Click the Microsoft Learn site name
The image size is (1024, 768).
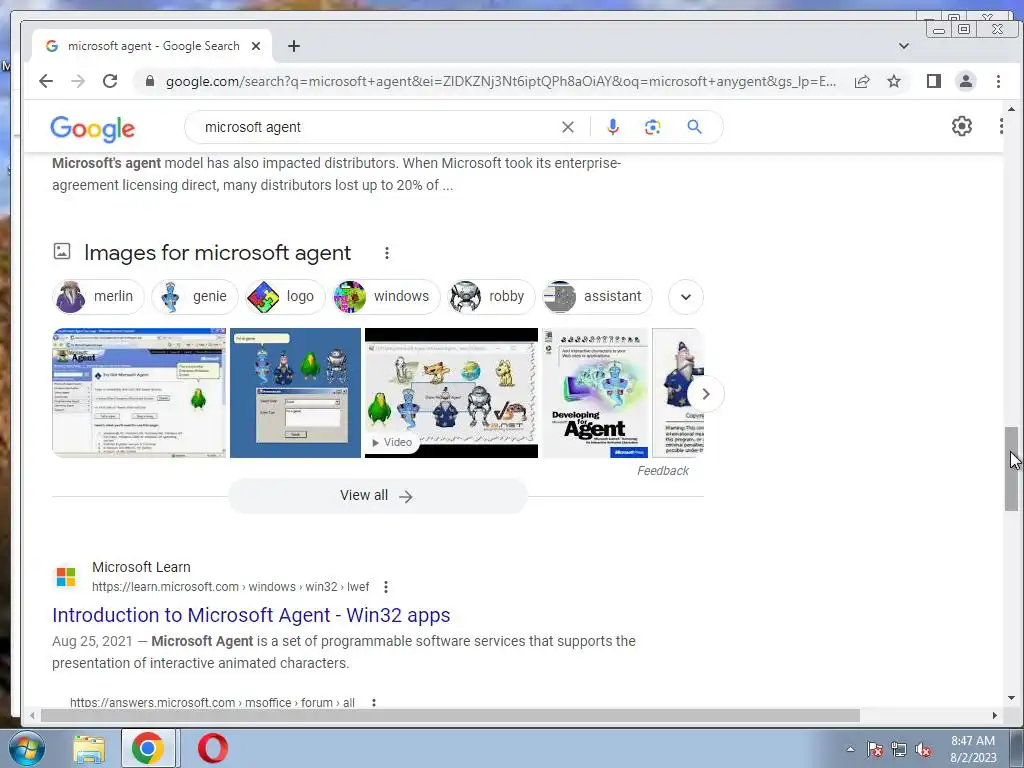coord(141,567)
